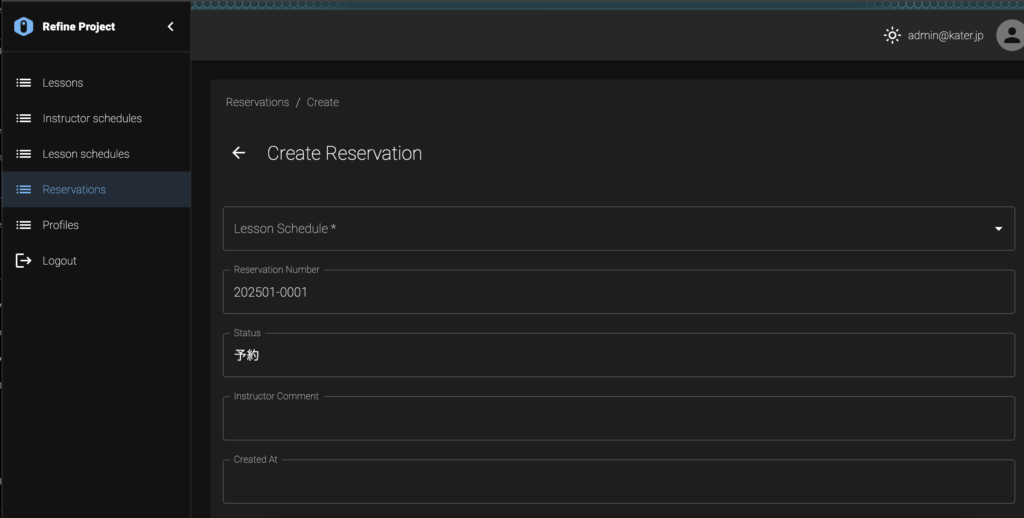
Task: Click the Logout door-arrow icon
Action: (x=24, y=261)
